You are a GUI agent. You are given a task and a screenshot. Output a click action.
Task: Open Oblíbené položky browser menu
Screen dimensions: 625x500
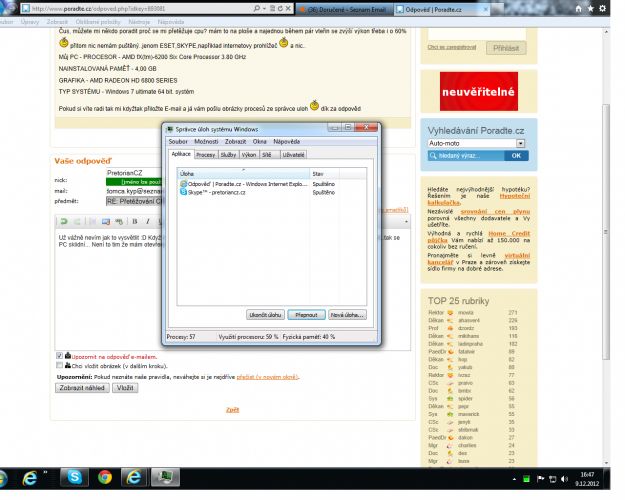click(98, 22)
